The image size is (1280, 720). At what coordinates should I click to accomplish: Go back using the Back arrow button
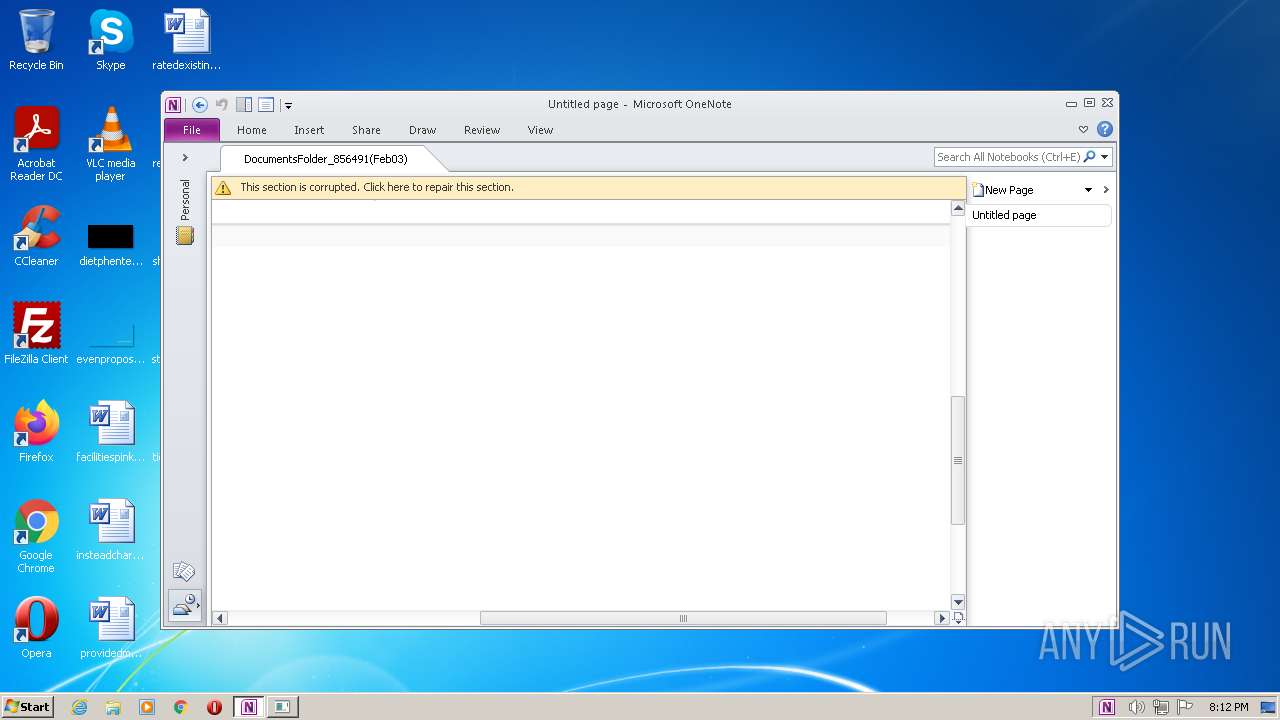pos(200,105)
